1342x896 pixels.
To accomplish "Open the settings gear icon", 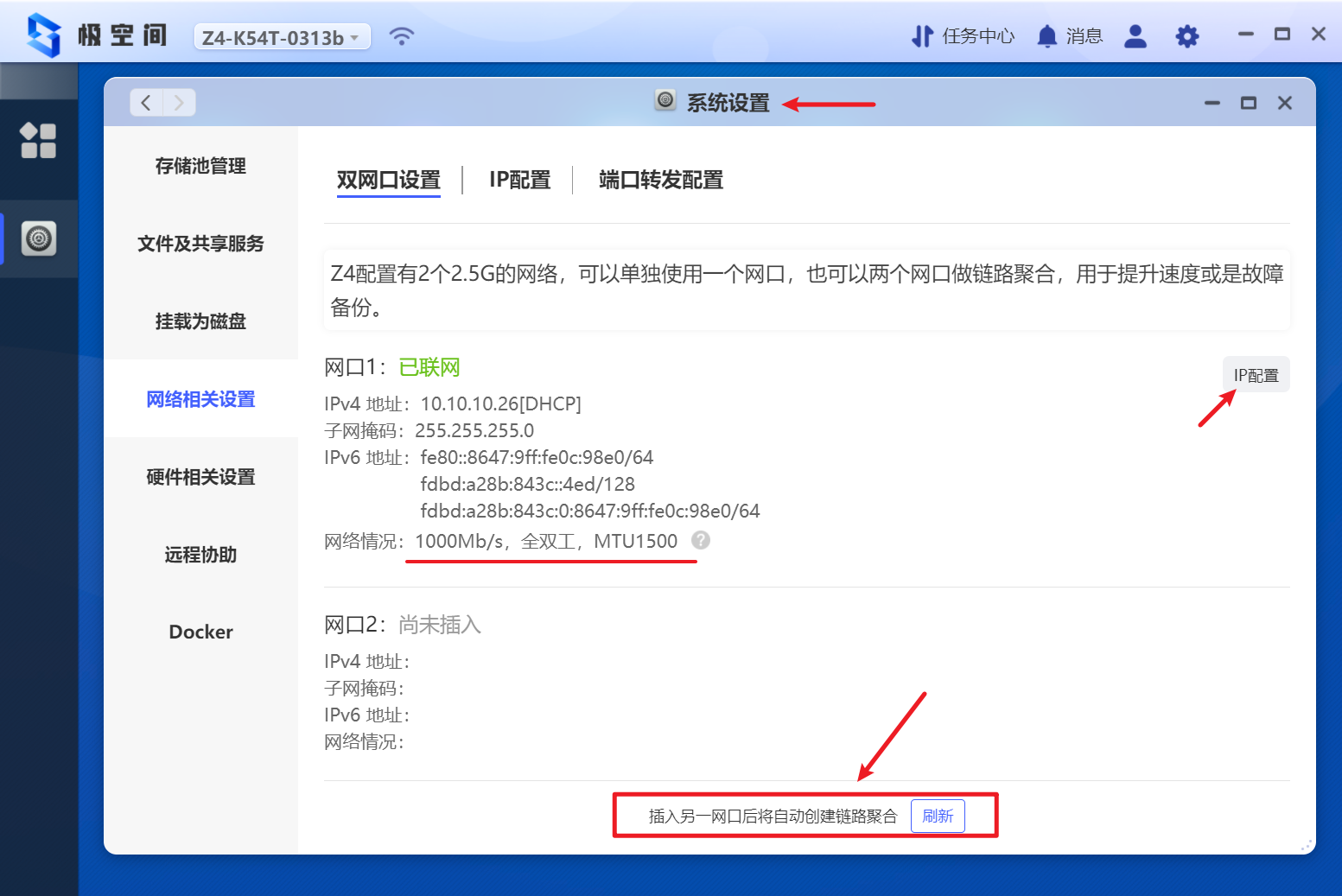I will 1186,35.
